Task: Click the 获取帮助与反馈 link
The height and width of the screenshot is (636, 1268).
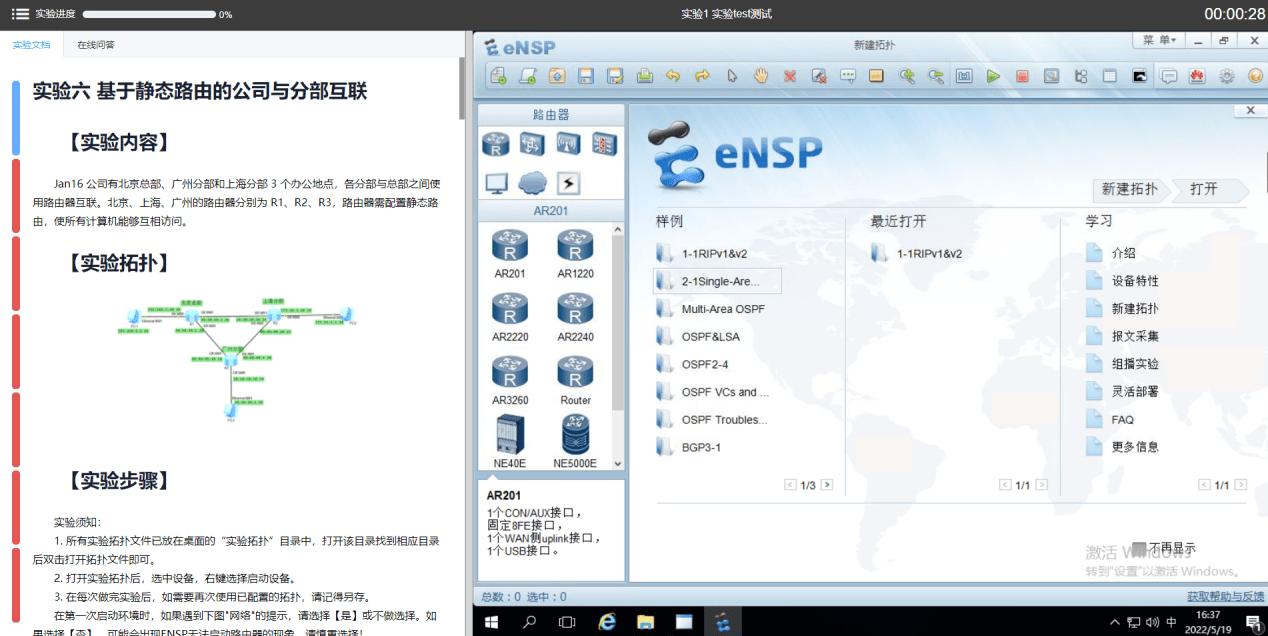Action: pyautogui.click(x=1224, y=595)
